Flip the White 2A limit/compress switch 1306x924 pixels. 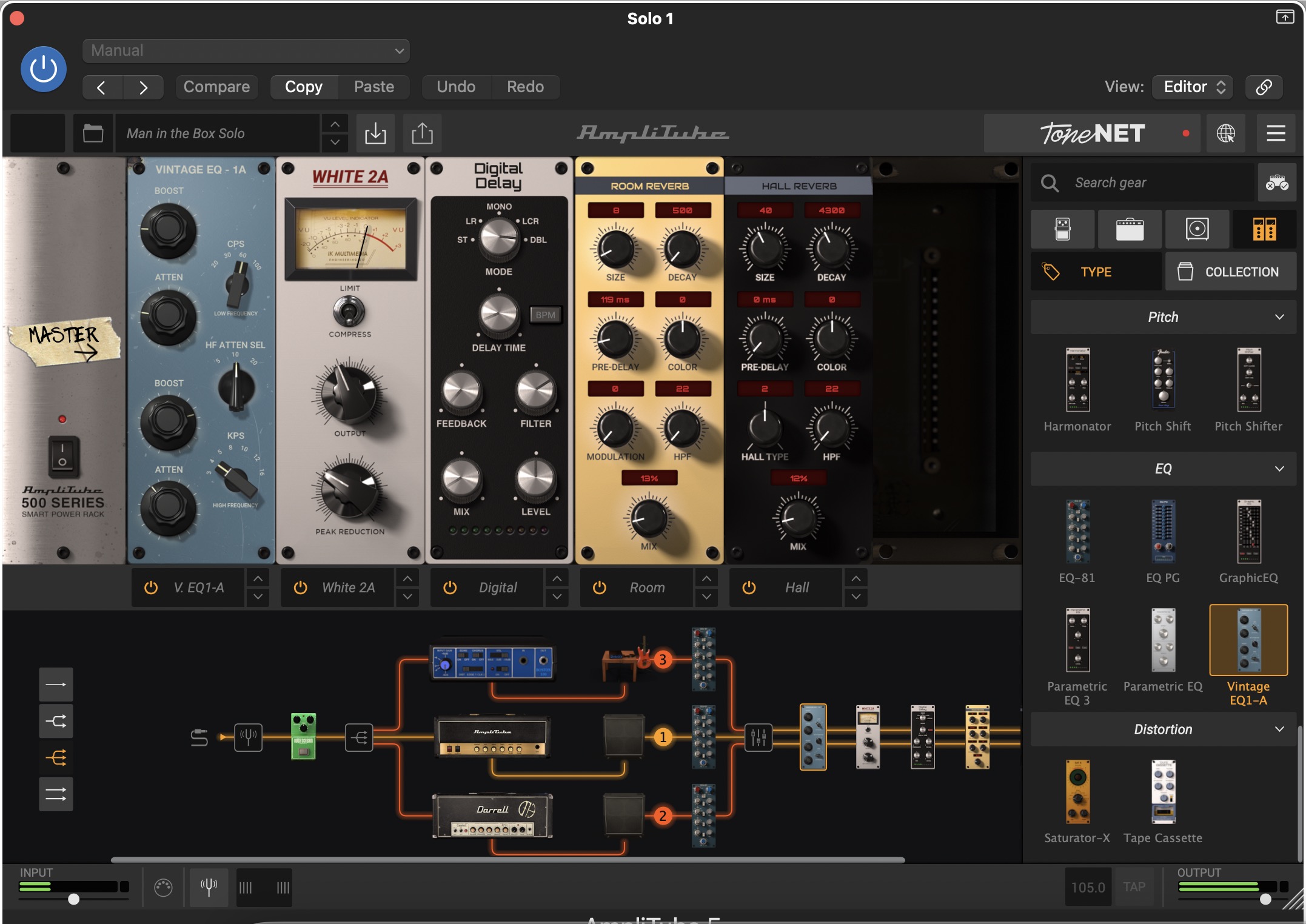tap(349, 312)
